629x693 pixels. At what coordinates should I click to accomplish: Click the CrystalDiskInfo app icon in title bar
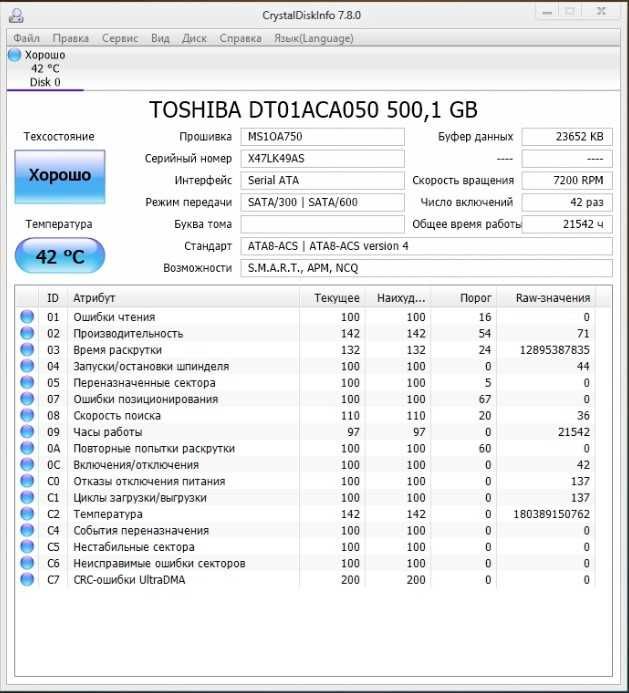[16, 15]
